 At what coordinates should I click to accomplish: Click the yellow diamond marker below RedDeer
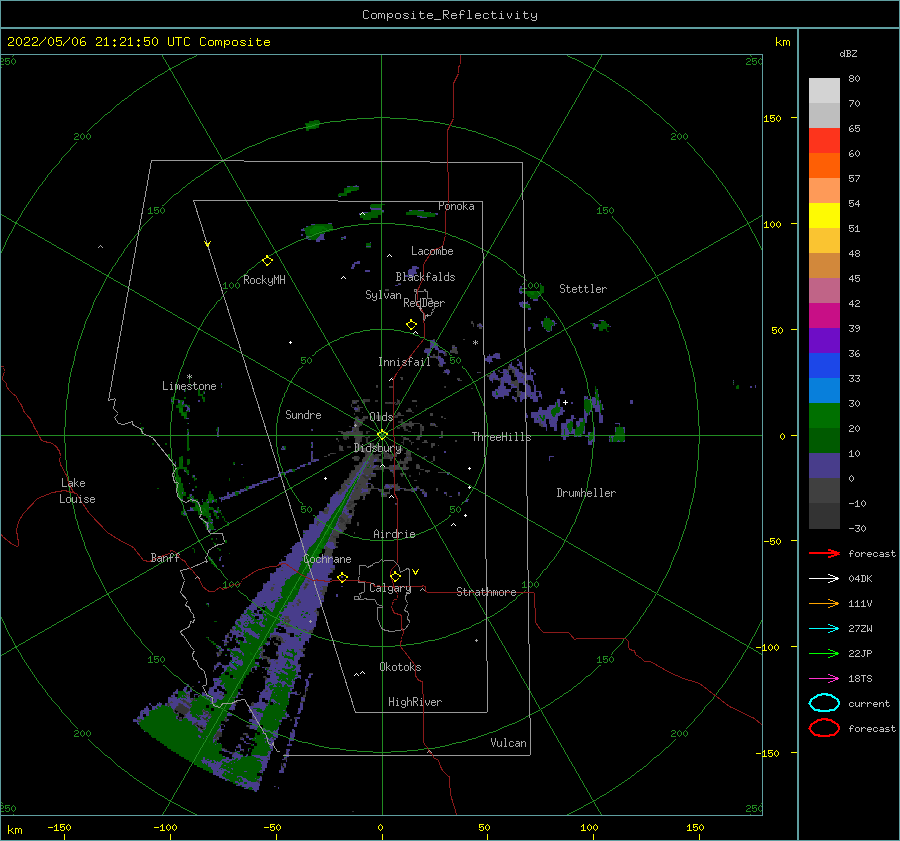point(411,325)
